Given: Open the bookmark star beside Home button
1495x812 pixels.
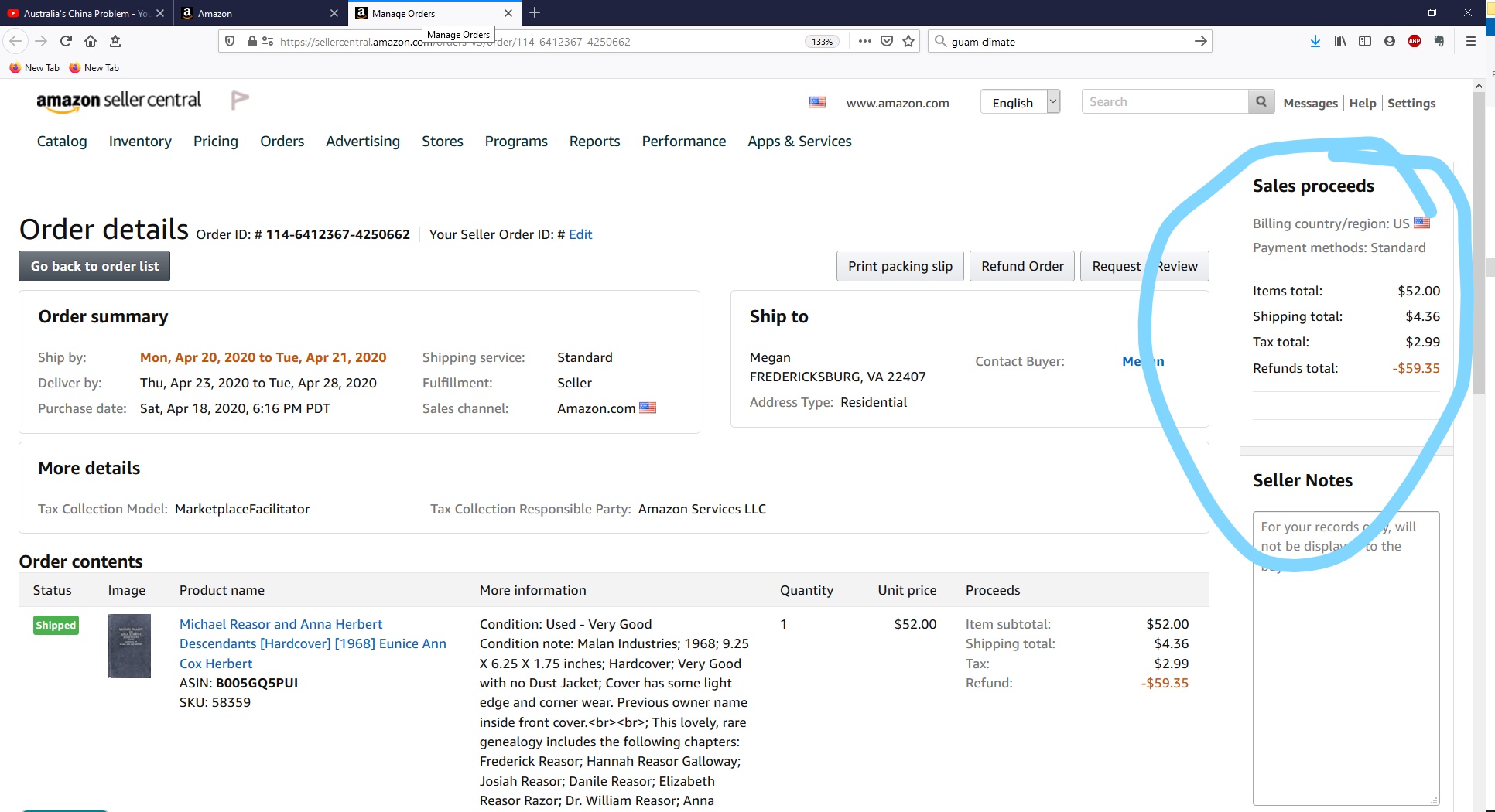Looking at the screenshot, I should point(115,41).
